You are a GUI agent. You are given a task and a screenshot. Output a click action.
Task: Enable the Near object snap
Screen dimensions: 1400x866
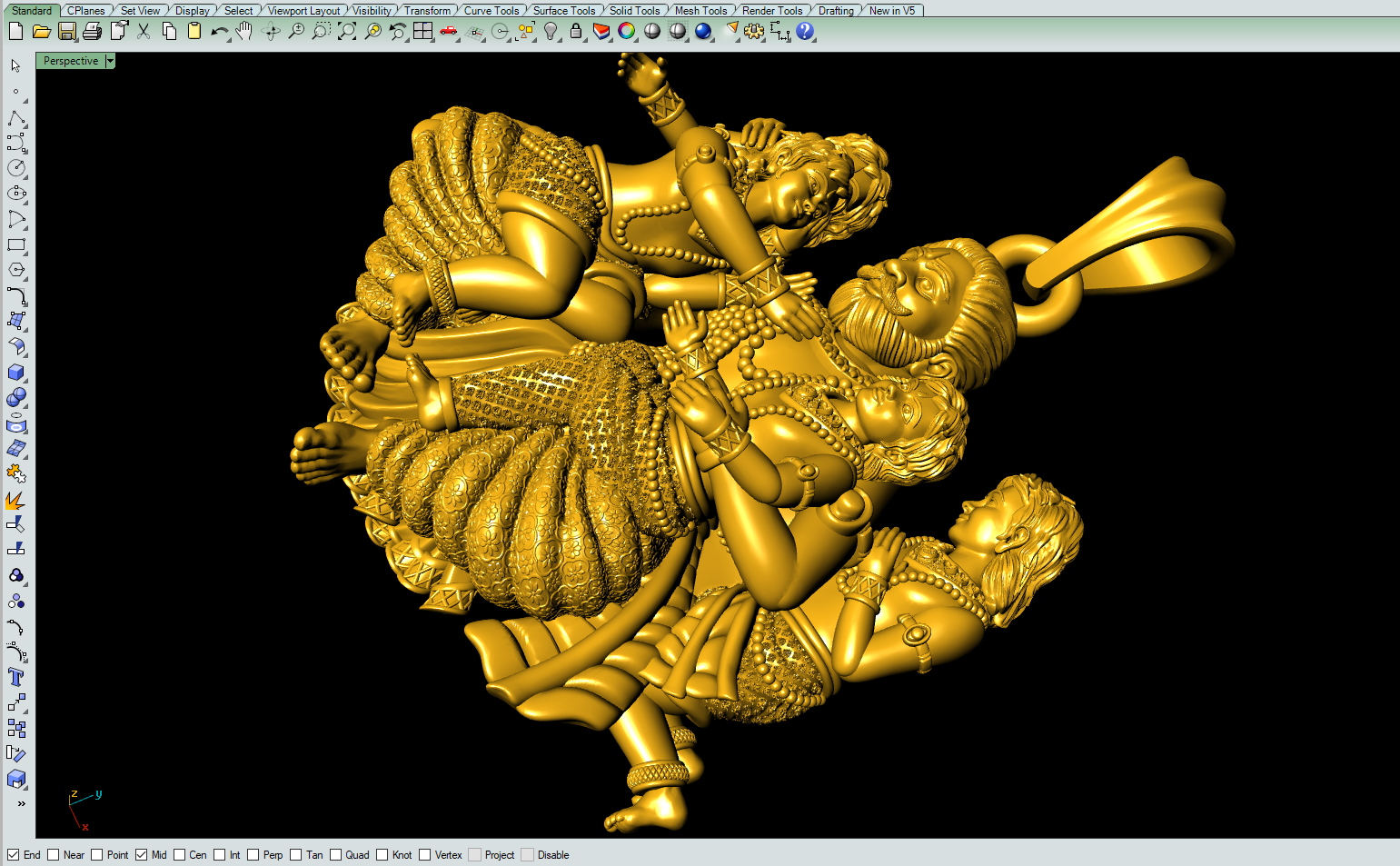pos(54,855)
